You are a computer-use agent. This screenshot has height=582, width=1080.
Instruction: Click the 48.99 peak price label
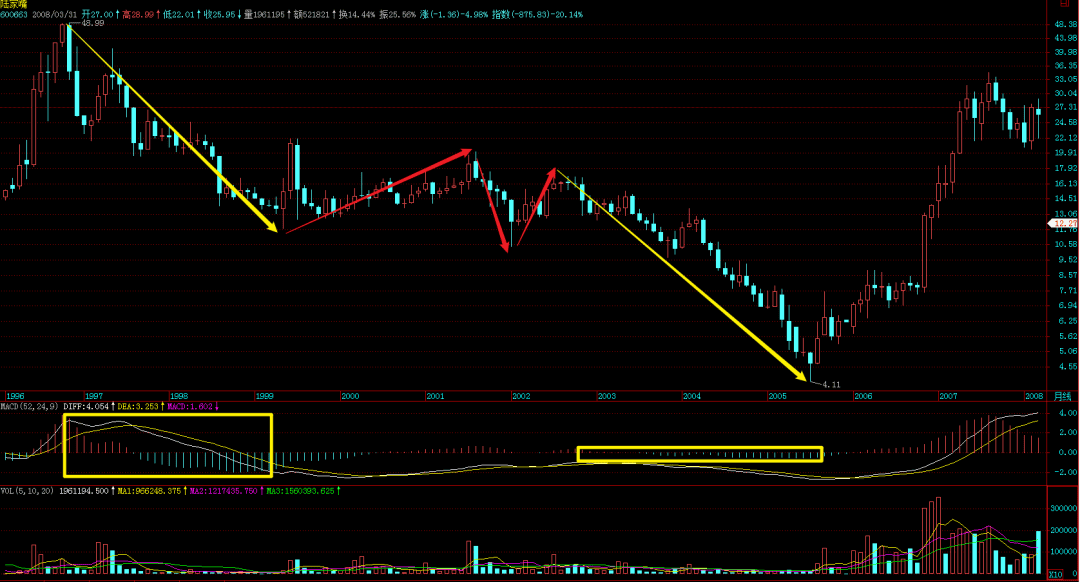tap(92, 23)
